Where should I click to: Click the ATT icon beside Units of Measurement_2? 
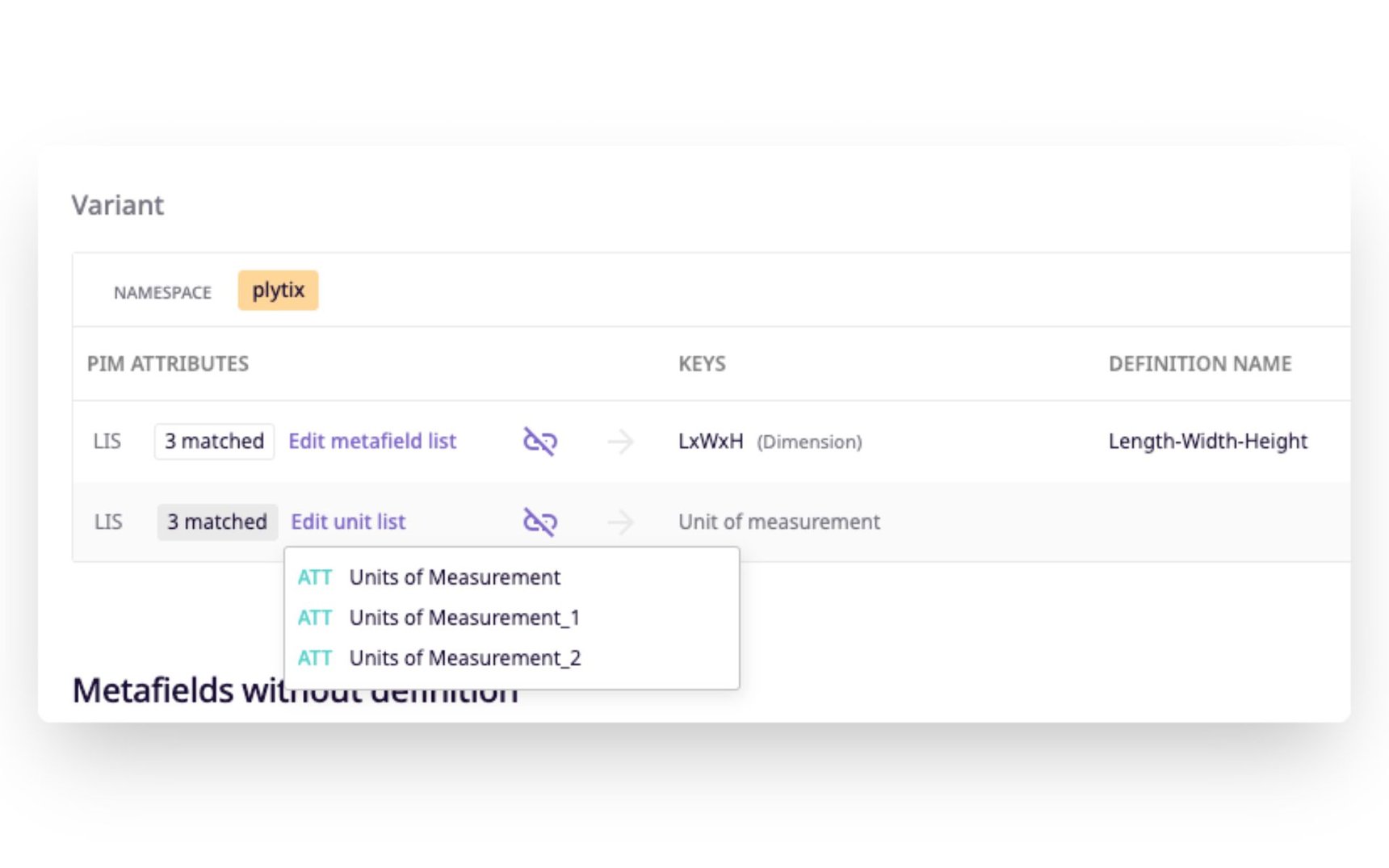click(x=315, y=658)
